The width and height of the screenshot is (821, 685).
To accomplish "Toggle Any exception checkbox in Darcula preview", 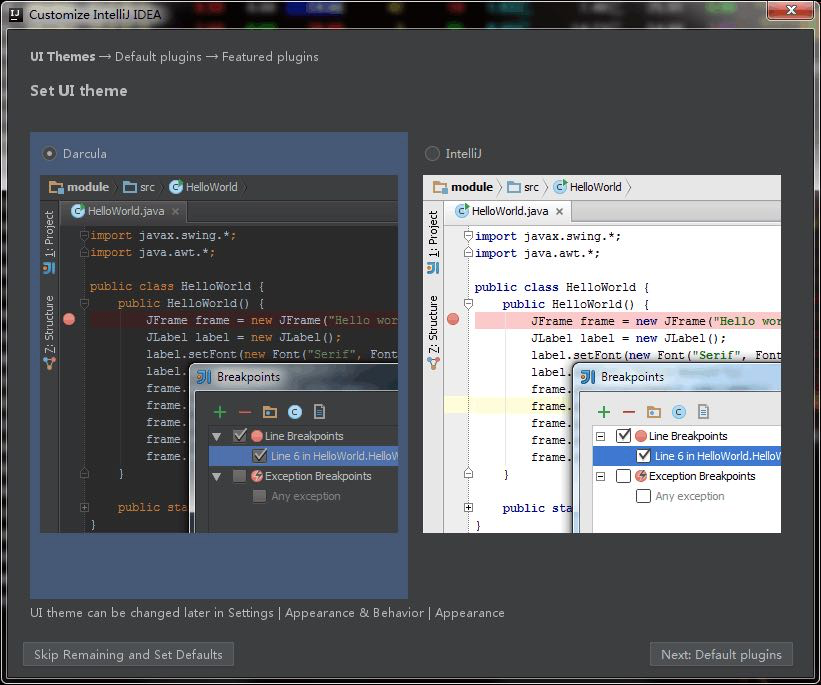I will (259, 496).
